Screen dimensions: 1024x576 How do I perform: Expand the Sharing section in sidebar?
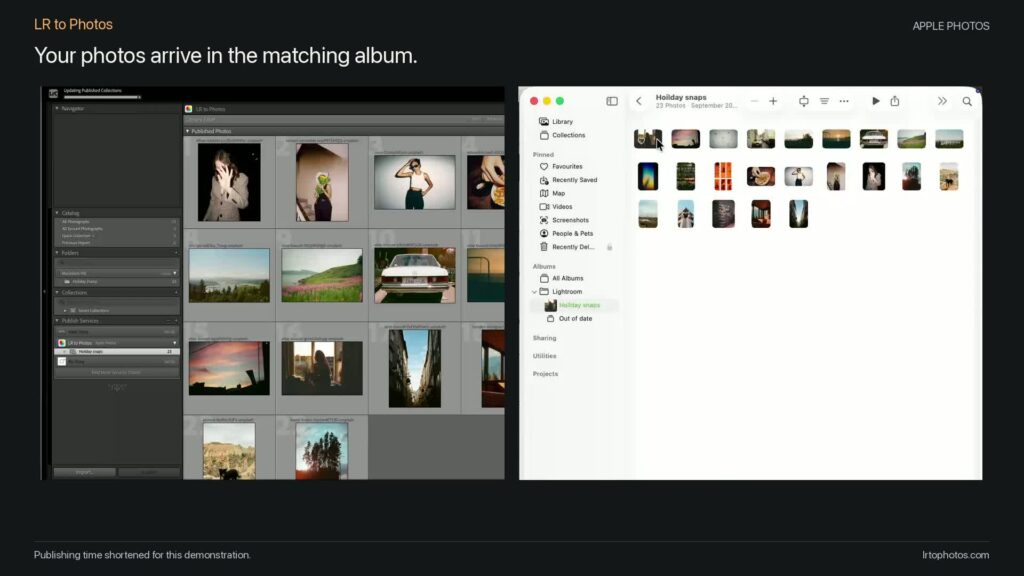click(x=544, y=338)
